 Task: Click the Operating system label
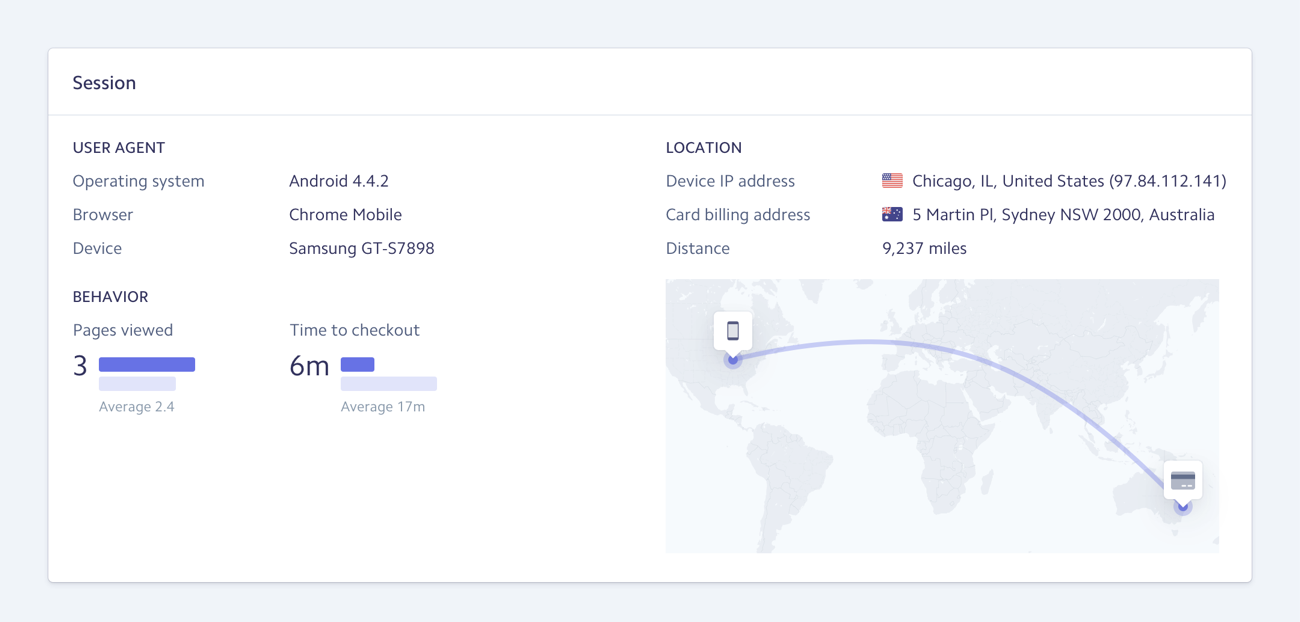tap(138, 181)
